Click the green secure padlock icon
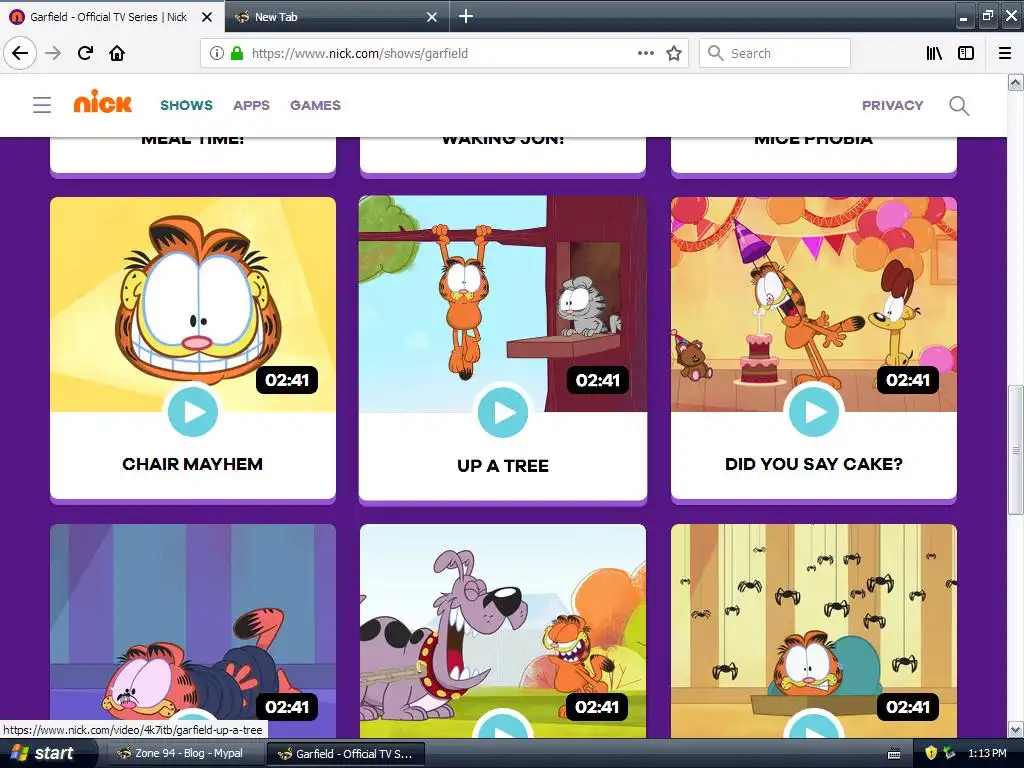This screenshot has width=1024, height=768. 236,53
